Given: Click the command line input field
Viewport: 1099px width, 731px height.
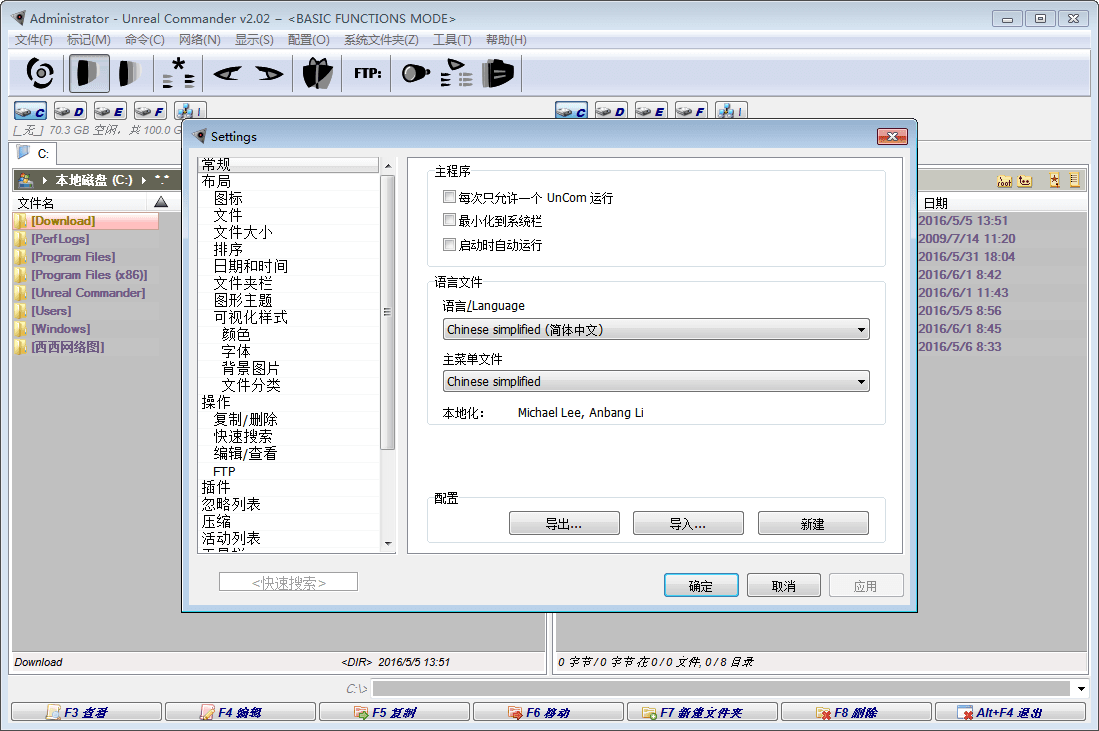Looking at the screenshot, I should click(x=721, y=689).
